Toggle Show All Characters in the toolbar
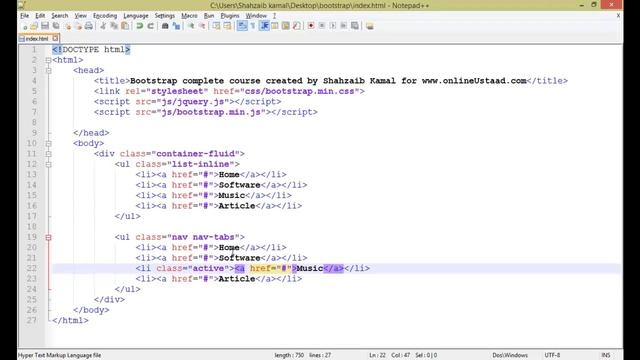The width and height of the screenshot is (640, 360). pos(253,26)
